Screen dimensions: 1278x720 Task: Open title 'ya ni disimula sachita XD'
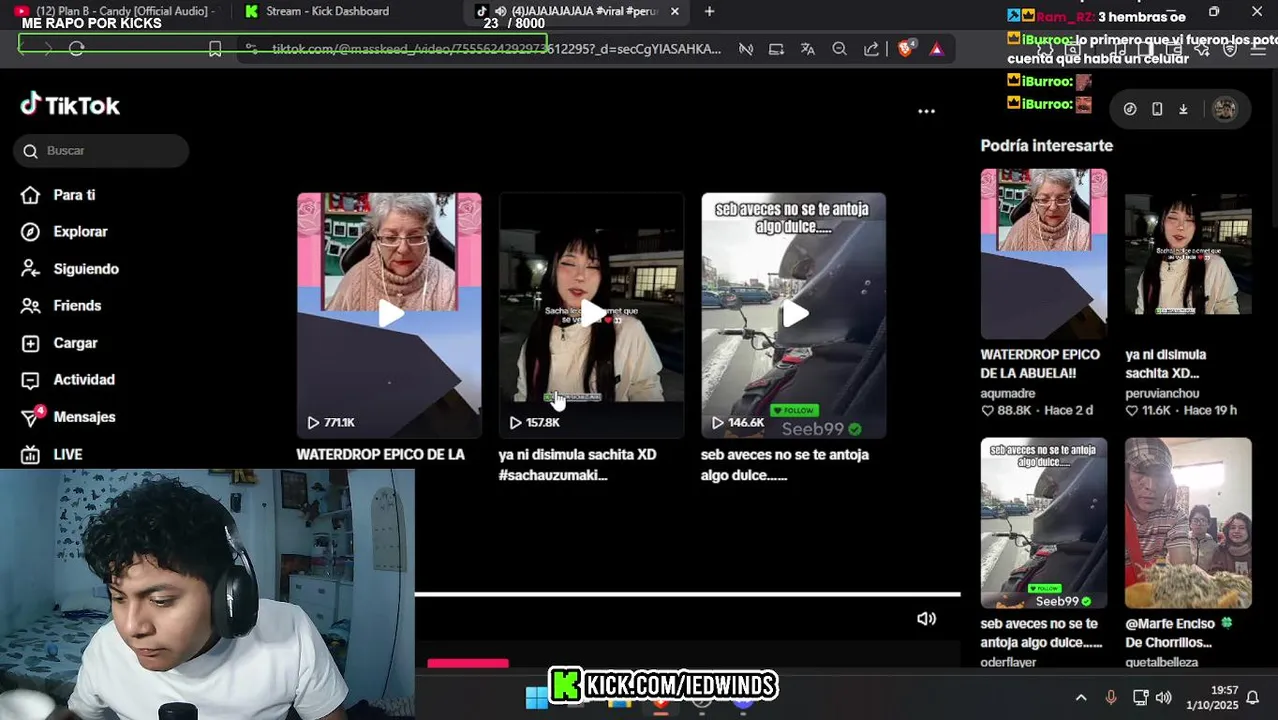point(577,454)
